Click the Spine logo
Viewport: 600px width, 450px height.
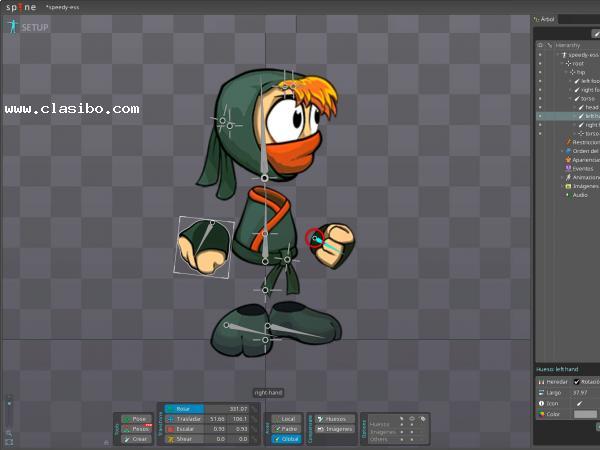click(x=21, y=7)
